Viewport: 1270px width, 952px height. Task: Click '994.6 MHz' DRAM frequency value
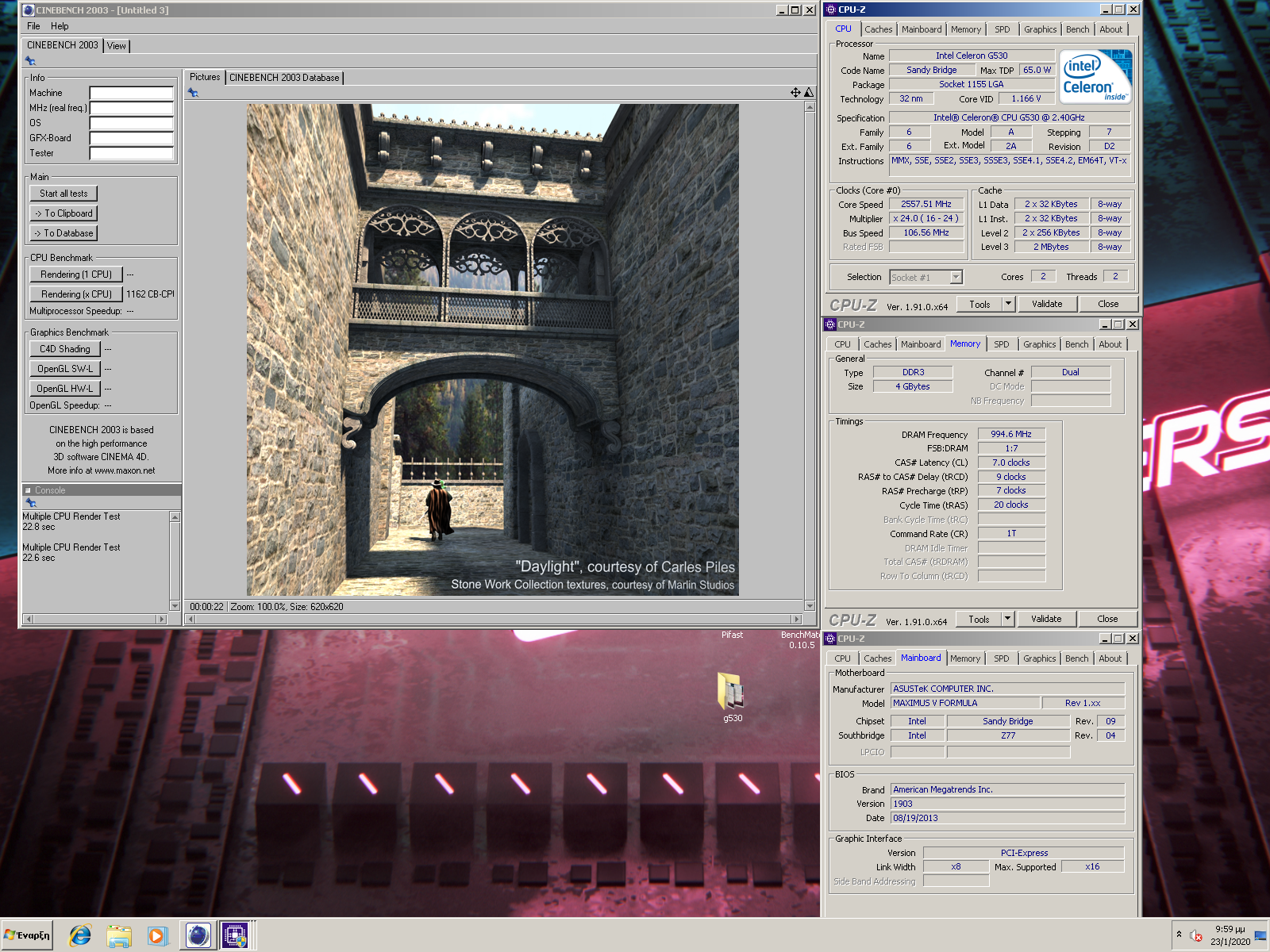coord(1011,434)
